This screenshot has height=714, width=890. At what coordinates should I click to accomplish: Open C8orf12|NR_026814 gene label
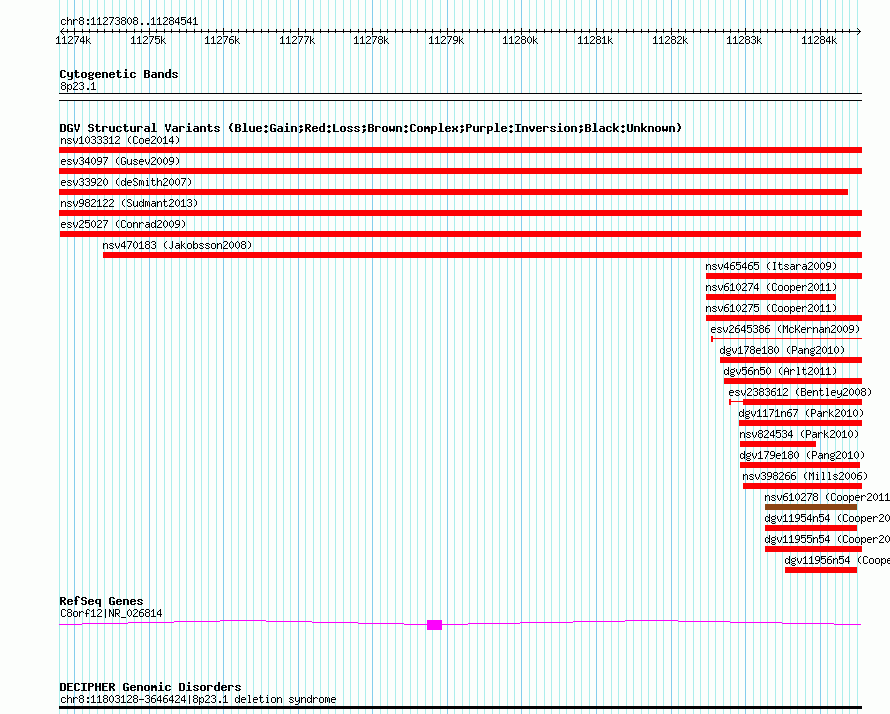111,614
